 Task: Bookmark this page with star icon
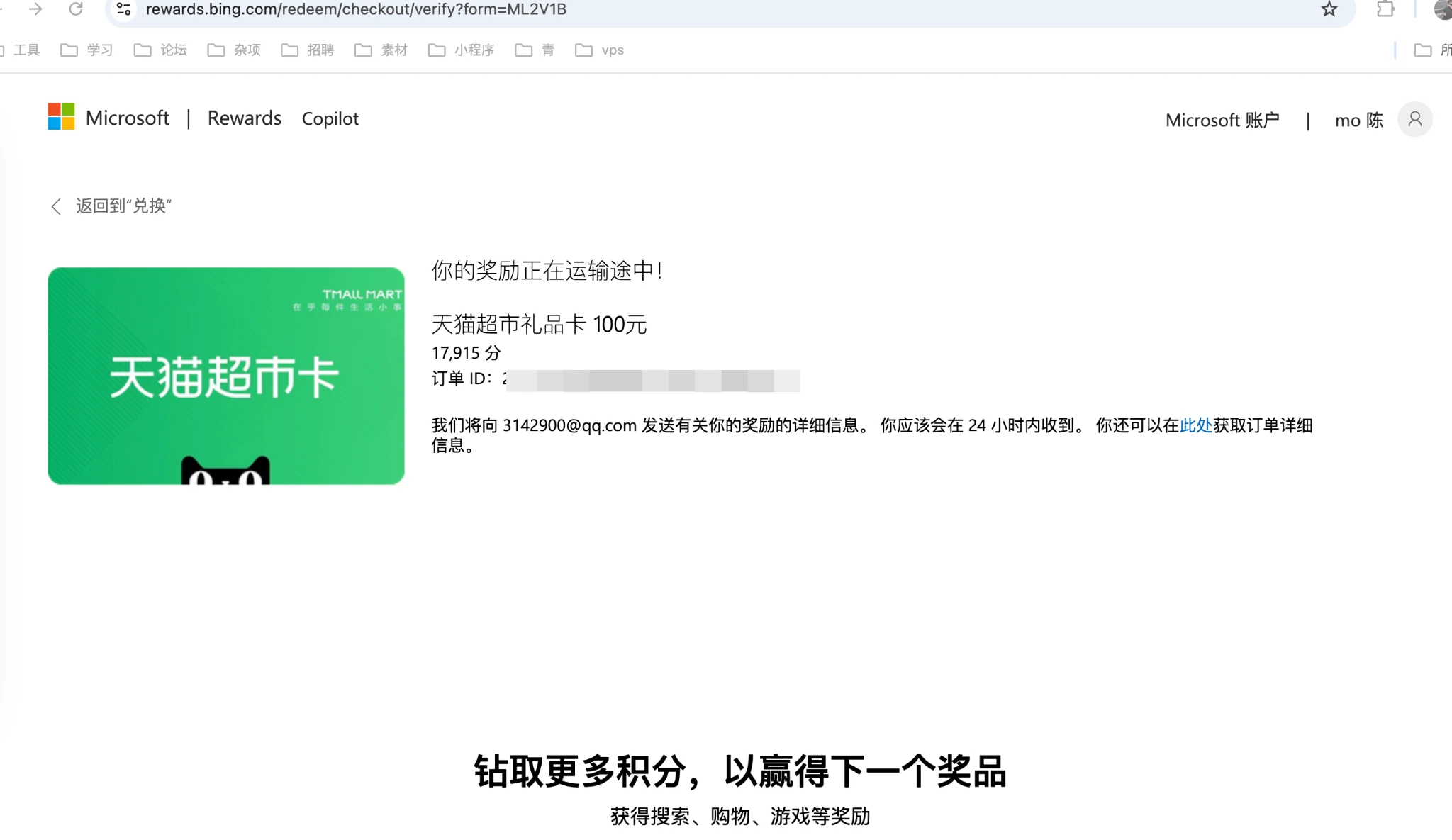tap(1329, 9)
